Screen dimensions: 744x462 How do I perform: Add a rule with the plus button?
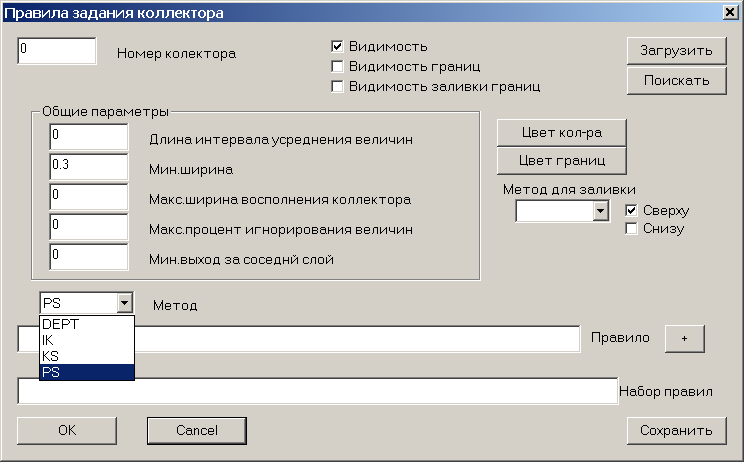coord(684,339)
